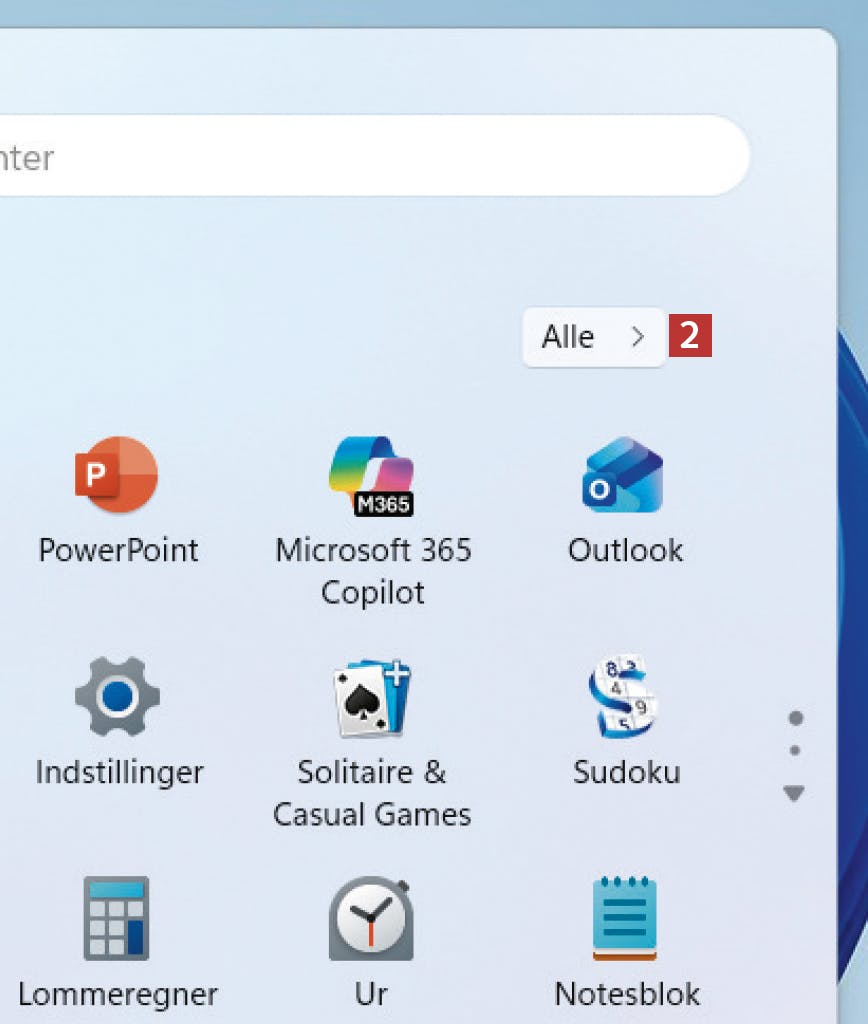868x1024 pixels.
Task: Click the PowerPoint label text
Action: (118, 550)
